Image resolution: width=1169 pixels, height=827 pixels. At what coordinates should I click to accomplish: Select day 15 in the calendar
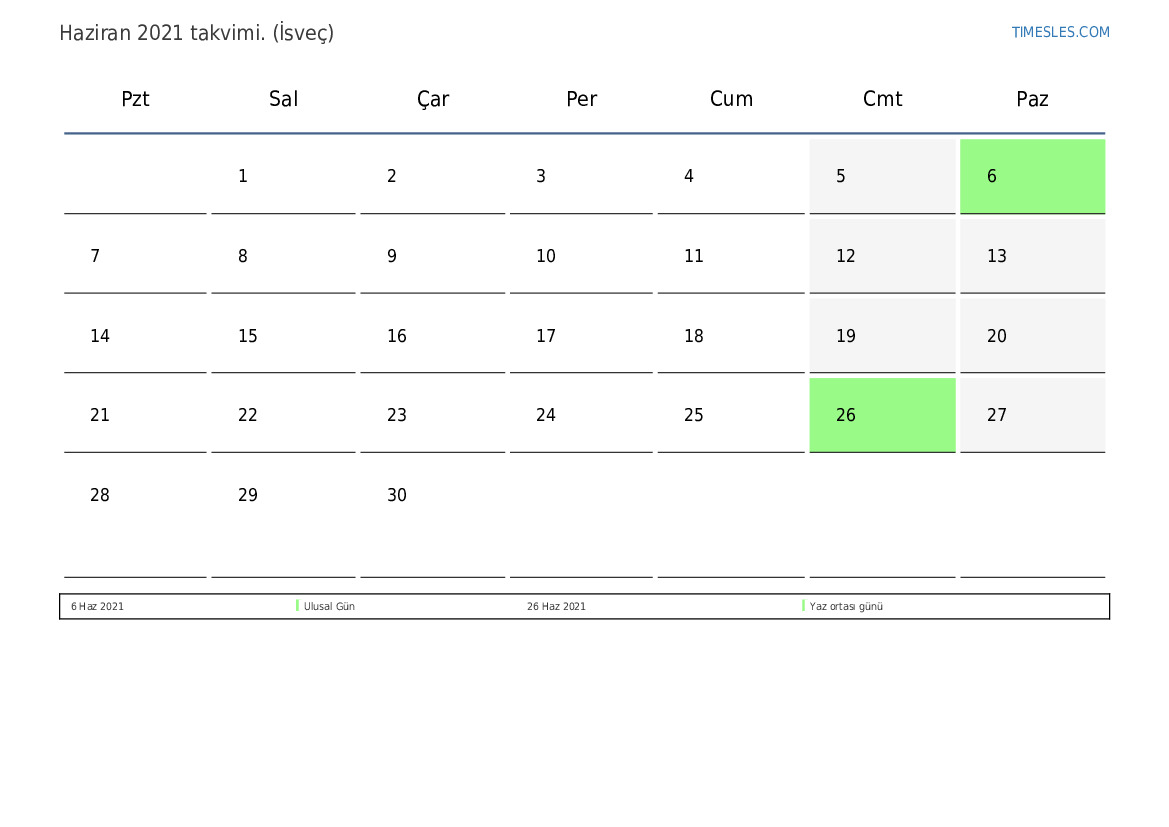tap(283, 336)
